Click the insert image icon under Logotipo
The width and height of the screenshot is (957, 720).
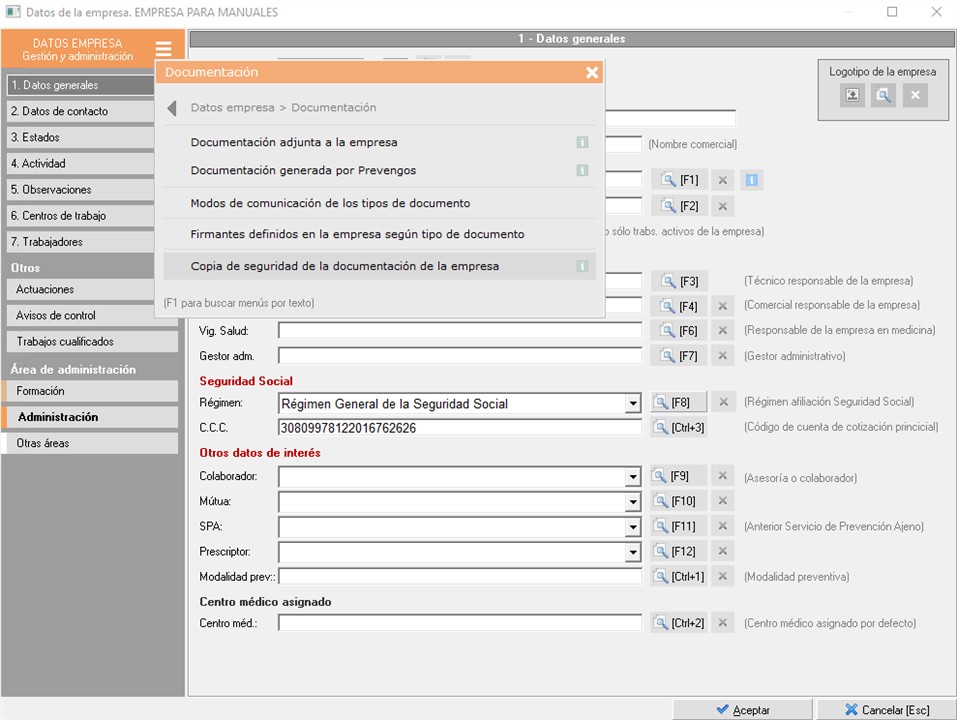coord(852,95)
